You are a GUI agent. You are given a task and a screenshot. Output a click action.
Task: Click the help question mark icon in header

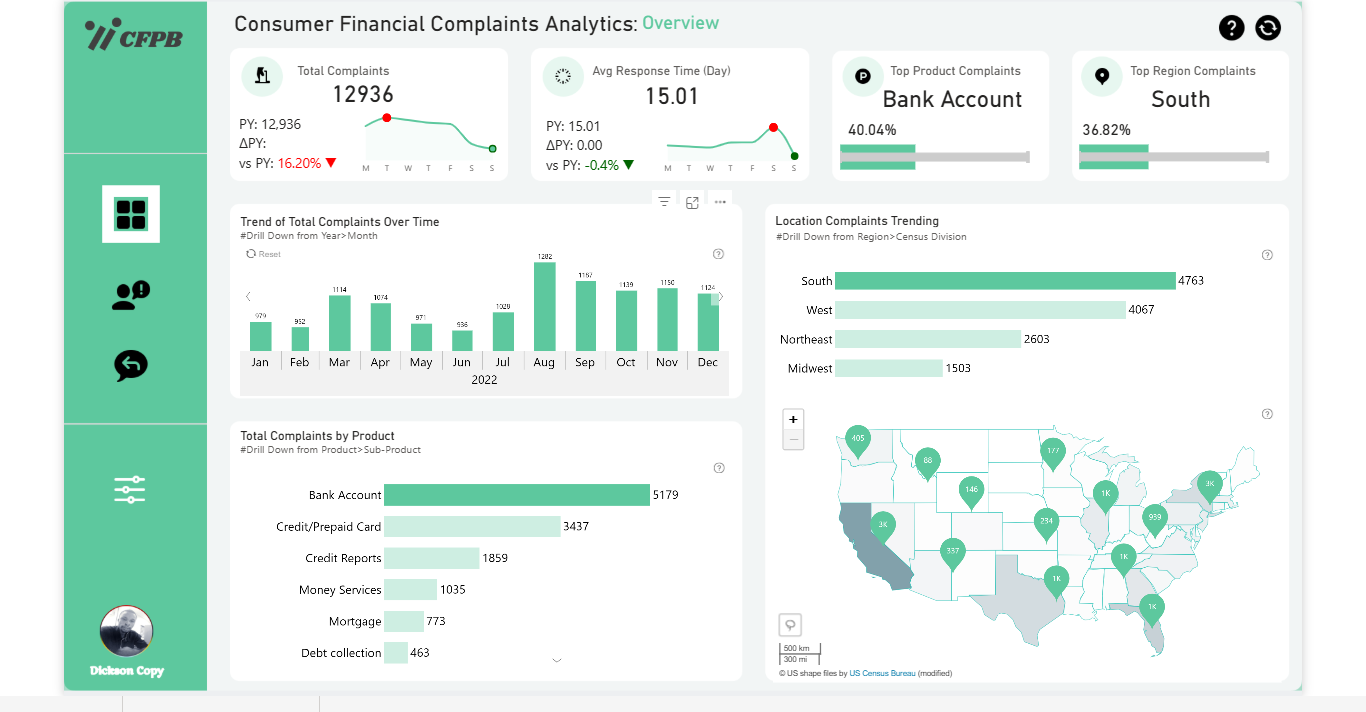click(1232, 28)
